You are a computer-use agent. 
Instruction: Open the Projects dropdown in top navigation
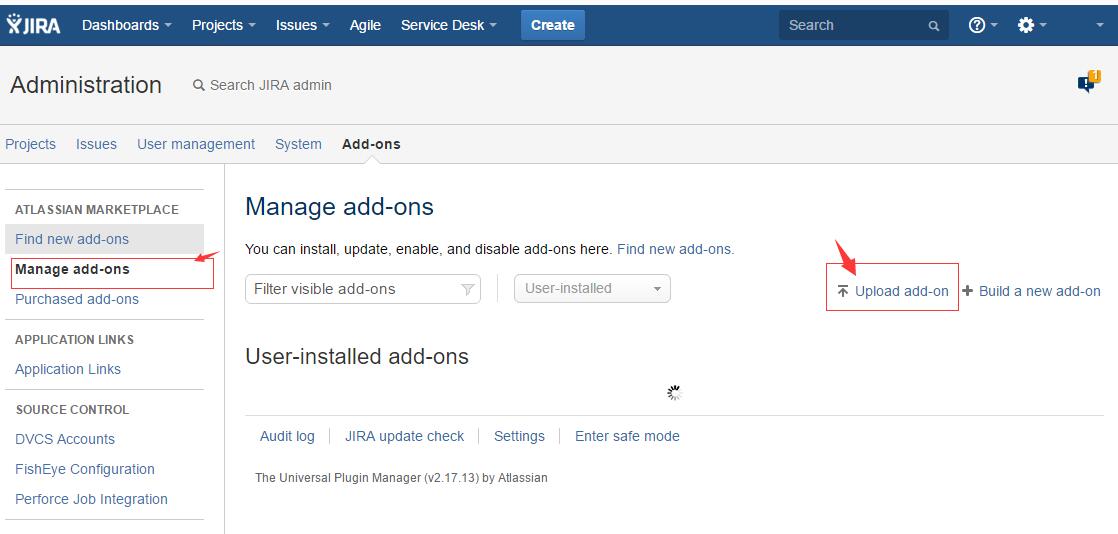[224, 25]
